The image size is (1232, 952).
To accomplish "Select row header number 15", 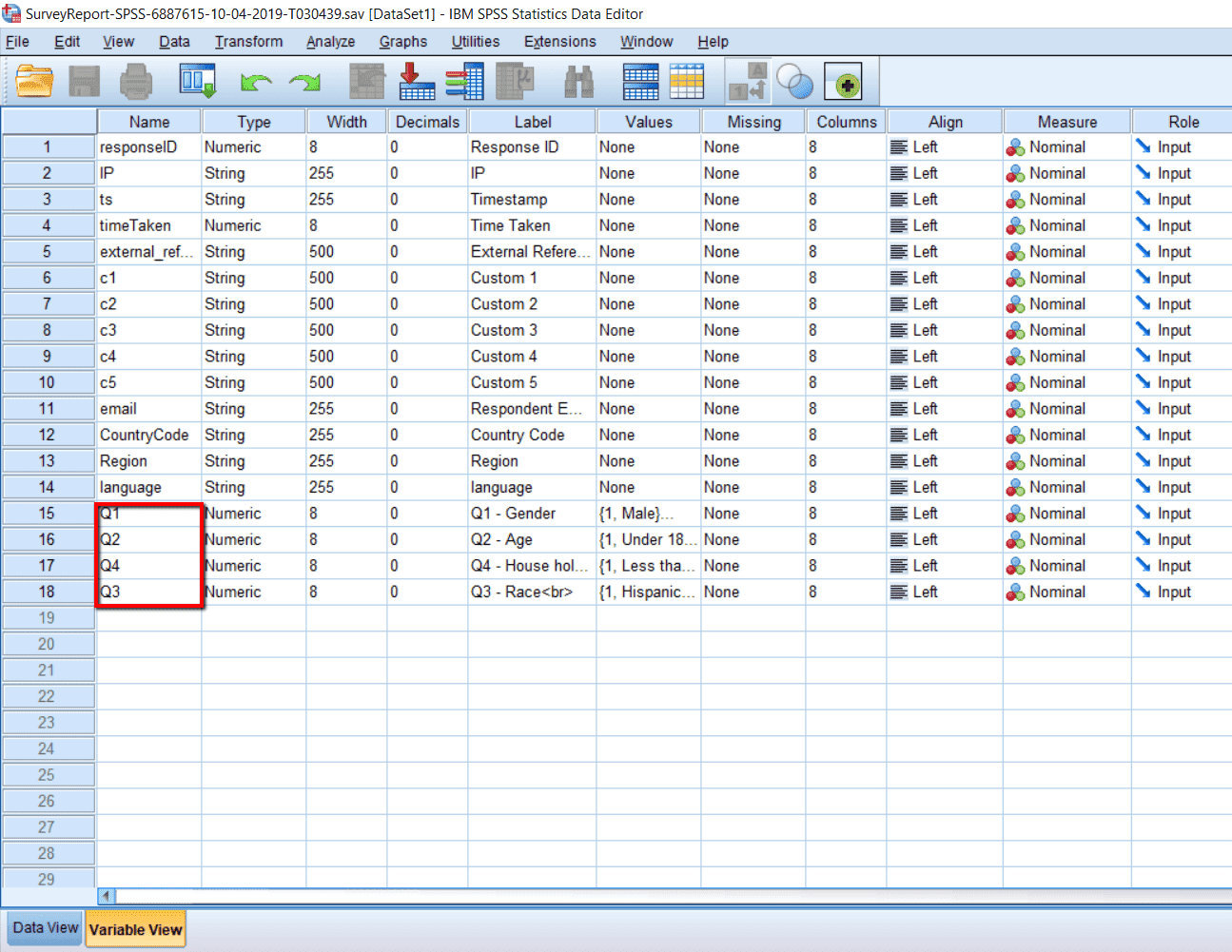I will pyautogui.click(x=47, y=514).
